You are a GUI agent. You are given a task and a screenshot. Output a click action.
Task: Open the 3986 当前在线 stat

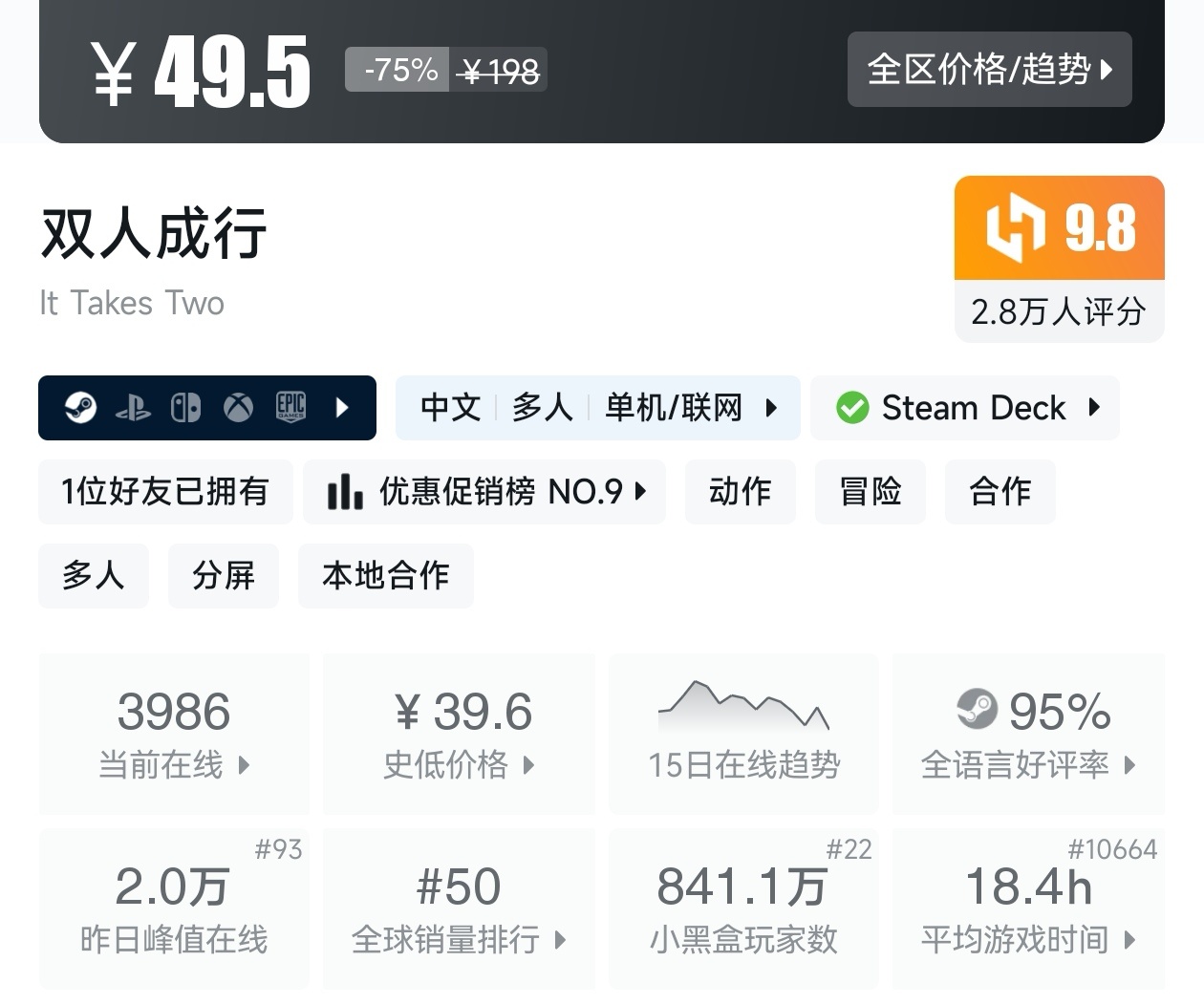pyautogui.click(x=174, y=734)
